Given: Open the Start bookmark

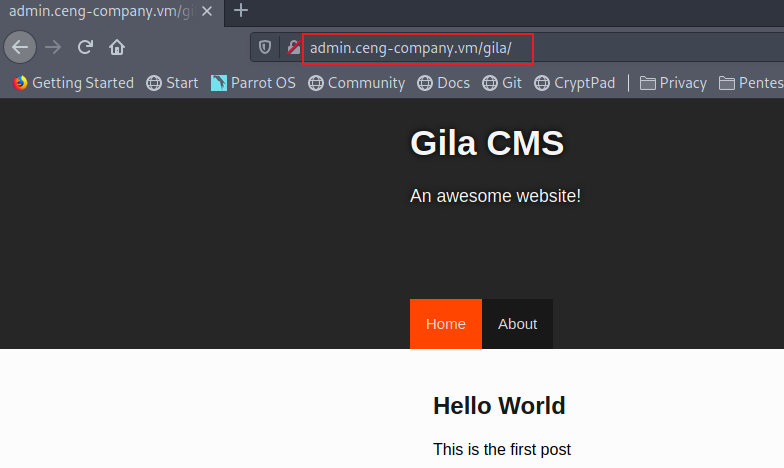Looking at the screenshot, I should (172, 83).
